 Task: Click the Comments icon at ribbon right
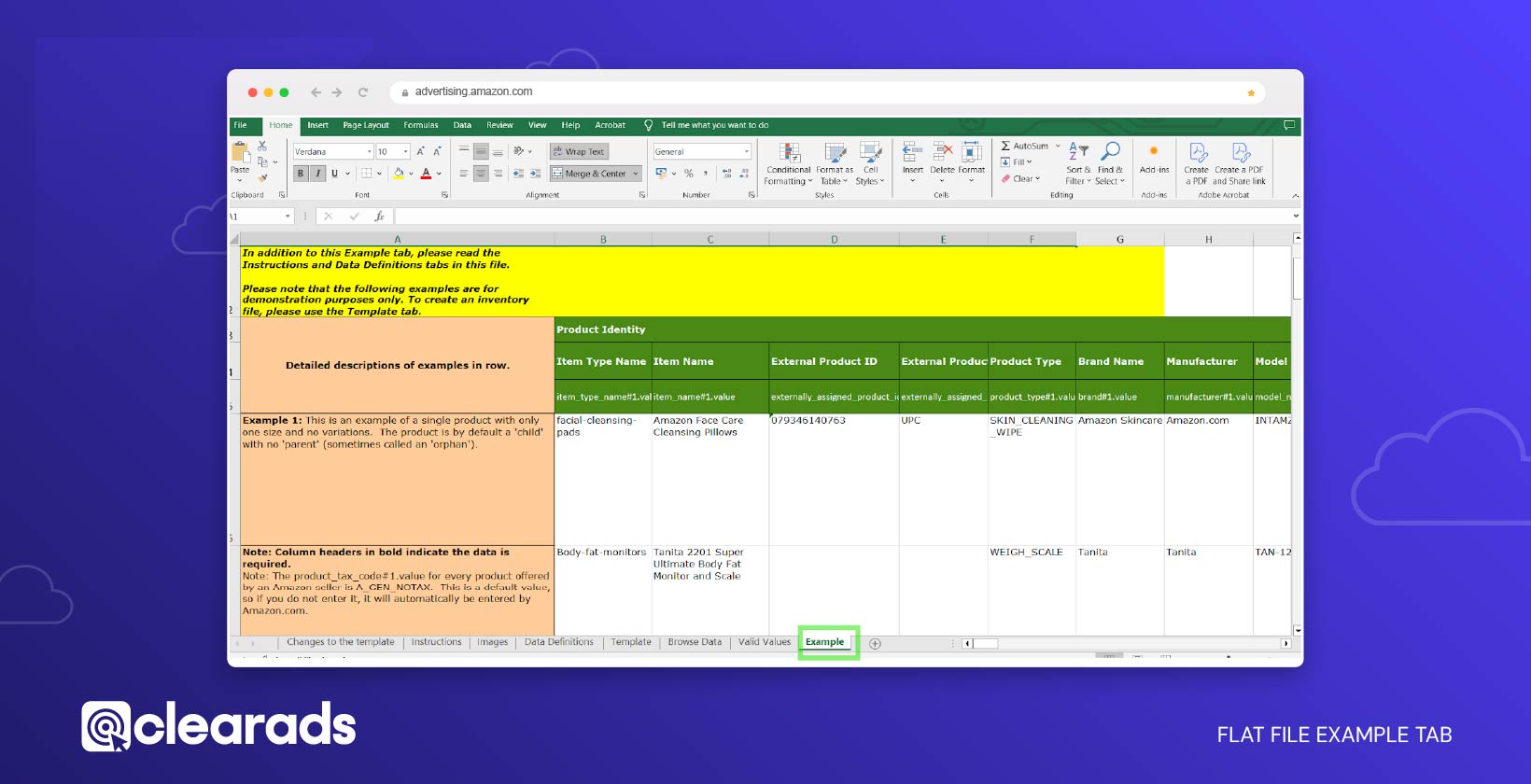tap(1289, 125)
